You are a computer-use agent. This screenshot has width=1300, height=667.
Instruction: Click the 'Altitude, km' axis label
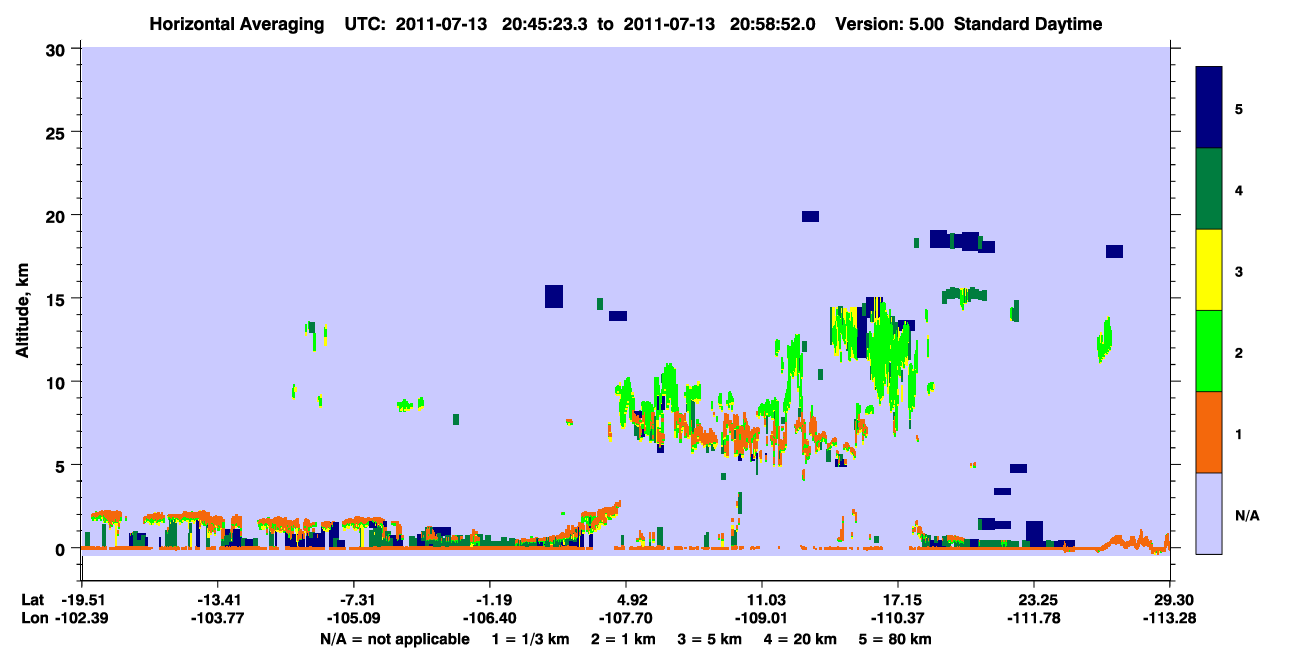[22, 310]
